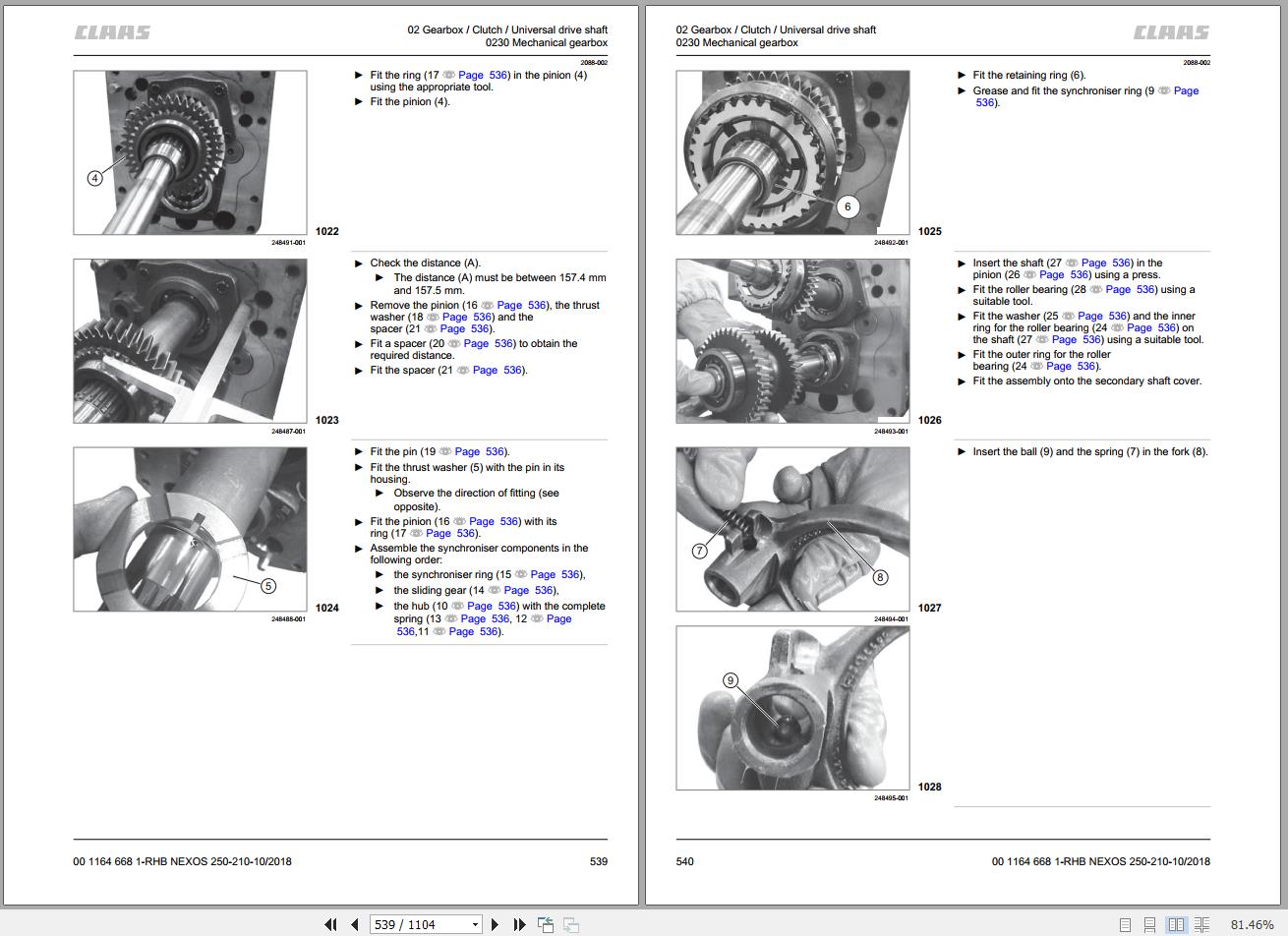Click figure 1024 image of thrust washer 5
This screenshot has height=936, width=1288.
190,529
